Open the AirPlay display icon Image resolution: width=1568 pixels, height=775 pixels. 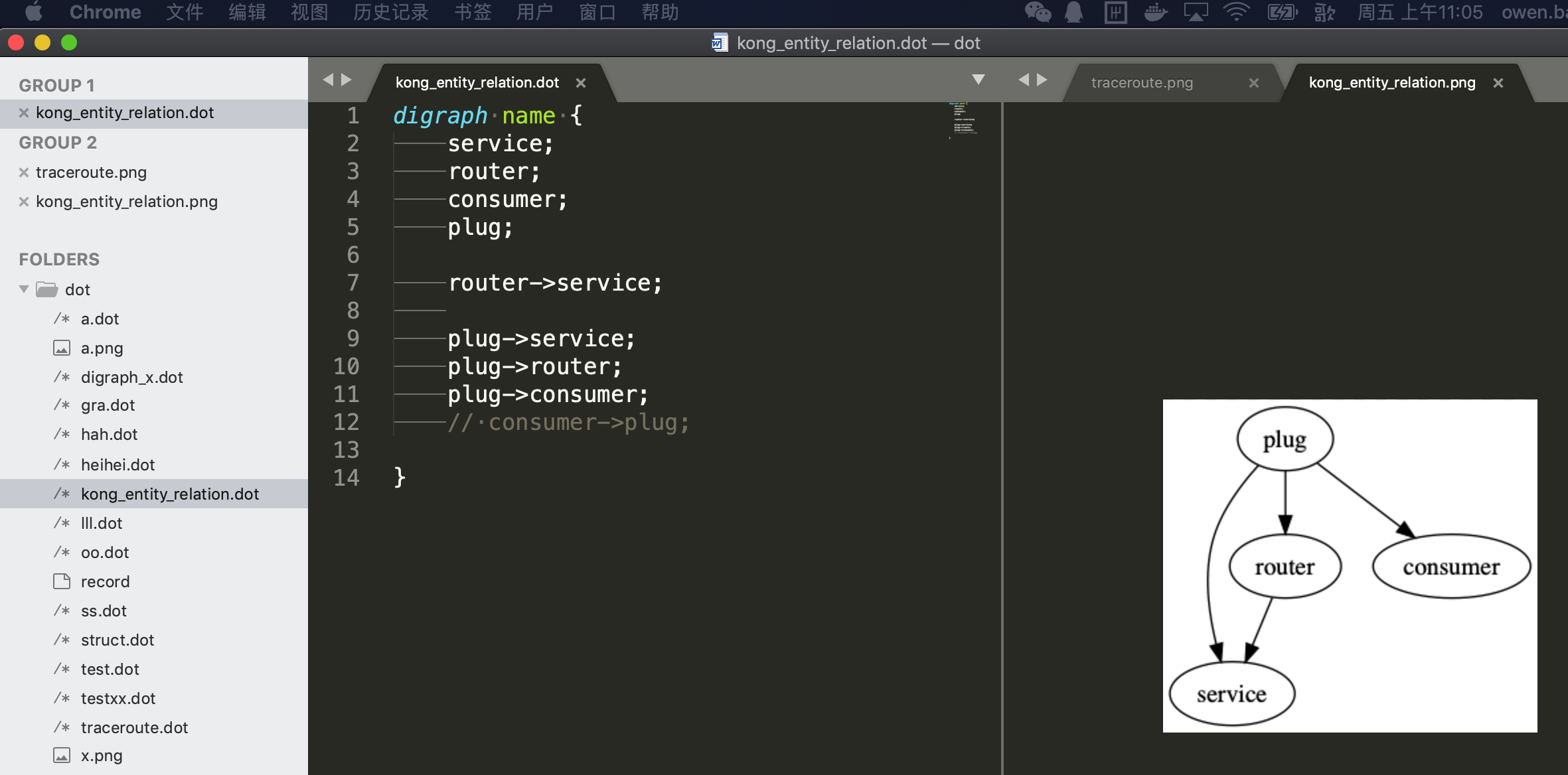coord(1196,12)
